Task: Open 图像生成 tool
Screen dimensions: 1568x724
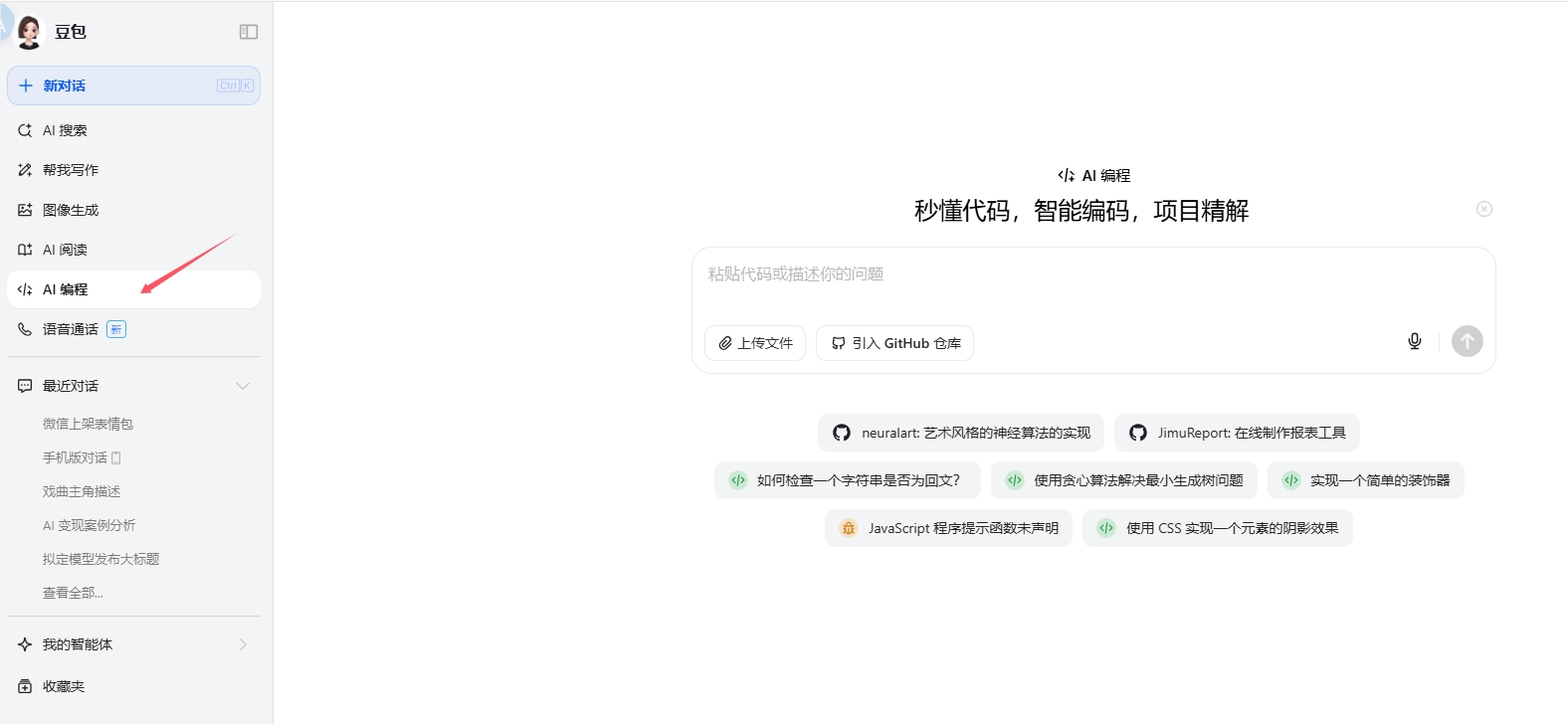Action: pos(70,210)
